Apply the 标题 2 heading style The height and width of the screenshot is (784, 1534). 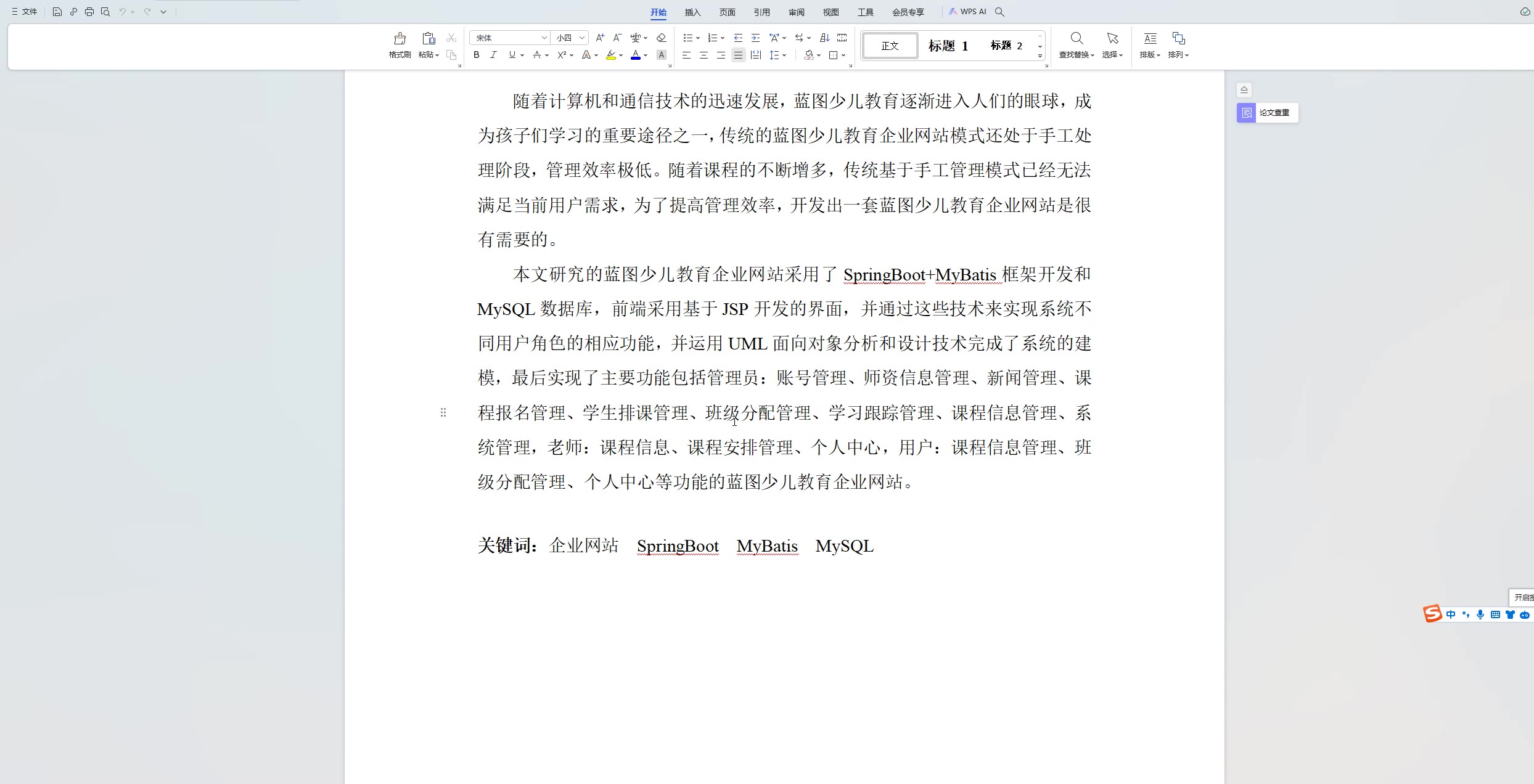pyautogui.click(x=1006, y=46)
